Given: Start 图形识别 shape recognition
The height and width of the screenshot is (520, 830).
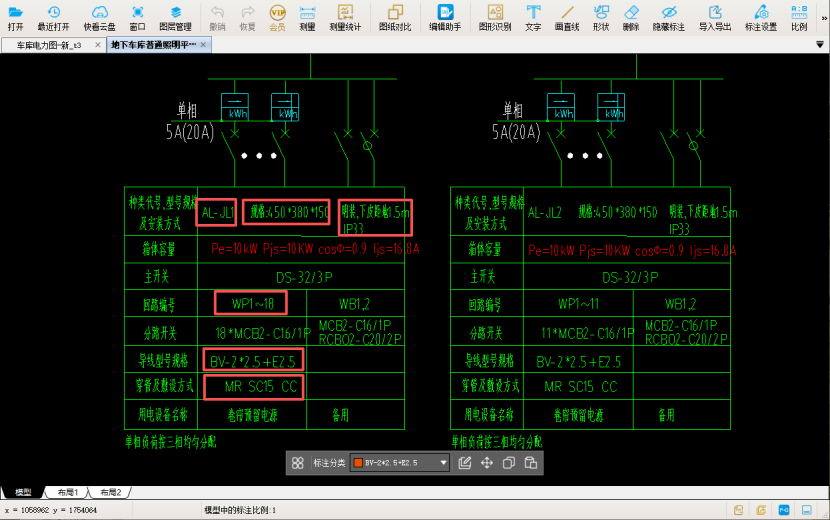Looking at the screenshot, I should pyautogui.click(x=495, y=17).
